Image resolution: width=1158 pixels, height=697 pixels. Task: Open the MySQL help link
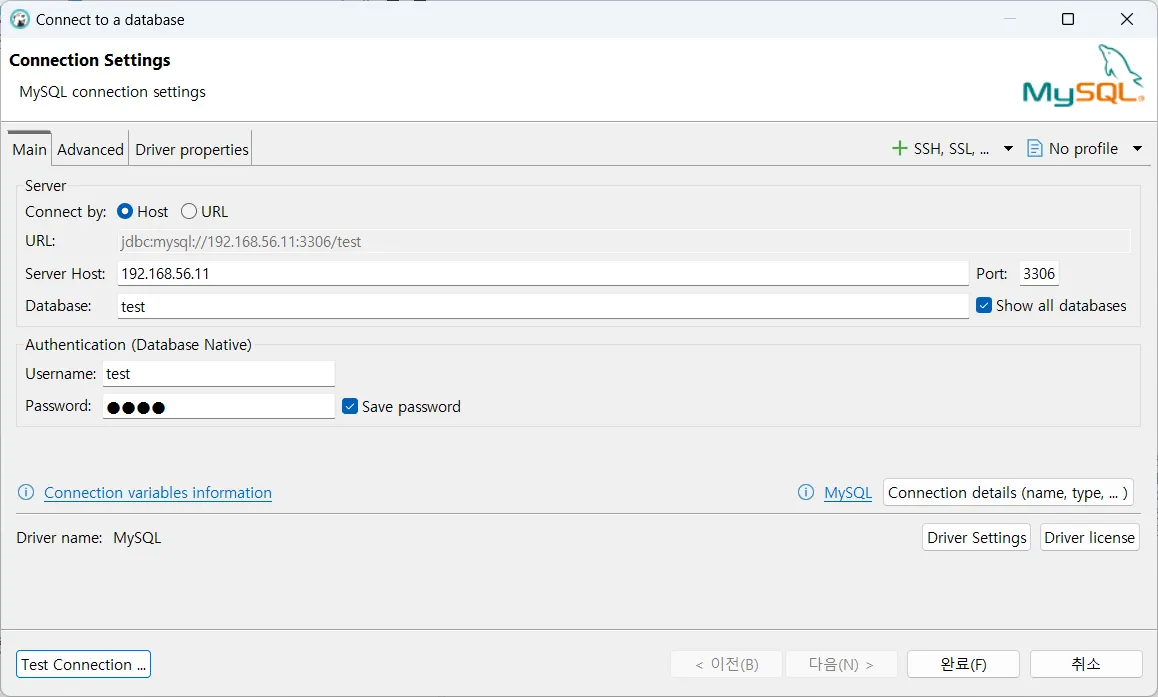pyautogui.click(x=848, y=492)
